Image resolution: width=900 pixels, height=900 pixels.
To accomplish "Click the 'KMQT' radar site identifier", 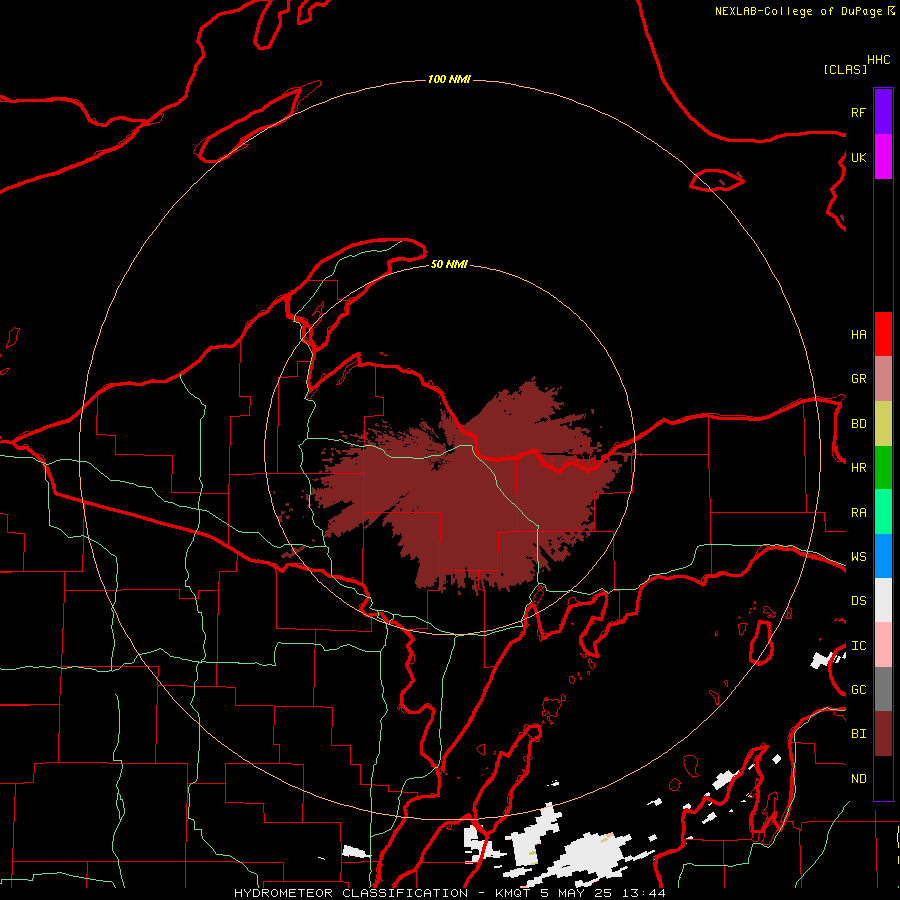I will coord(512,893).
